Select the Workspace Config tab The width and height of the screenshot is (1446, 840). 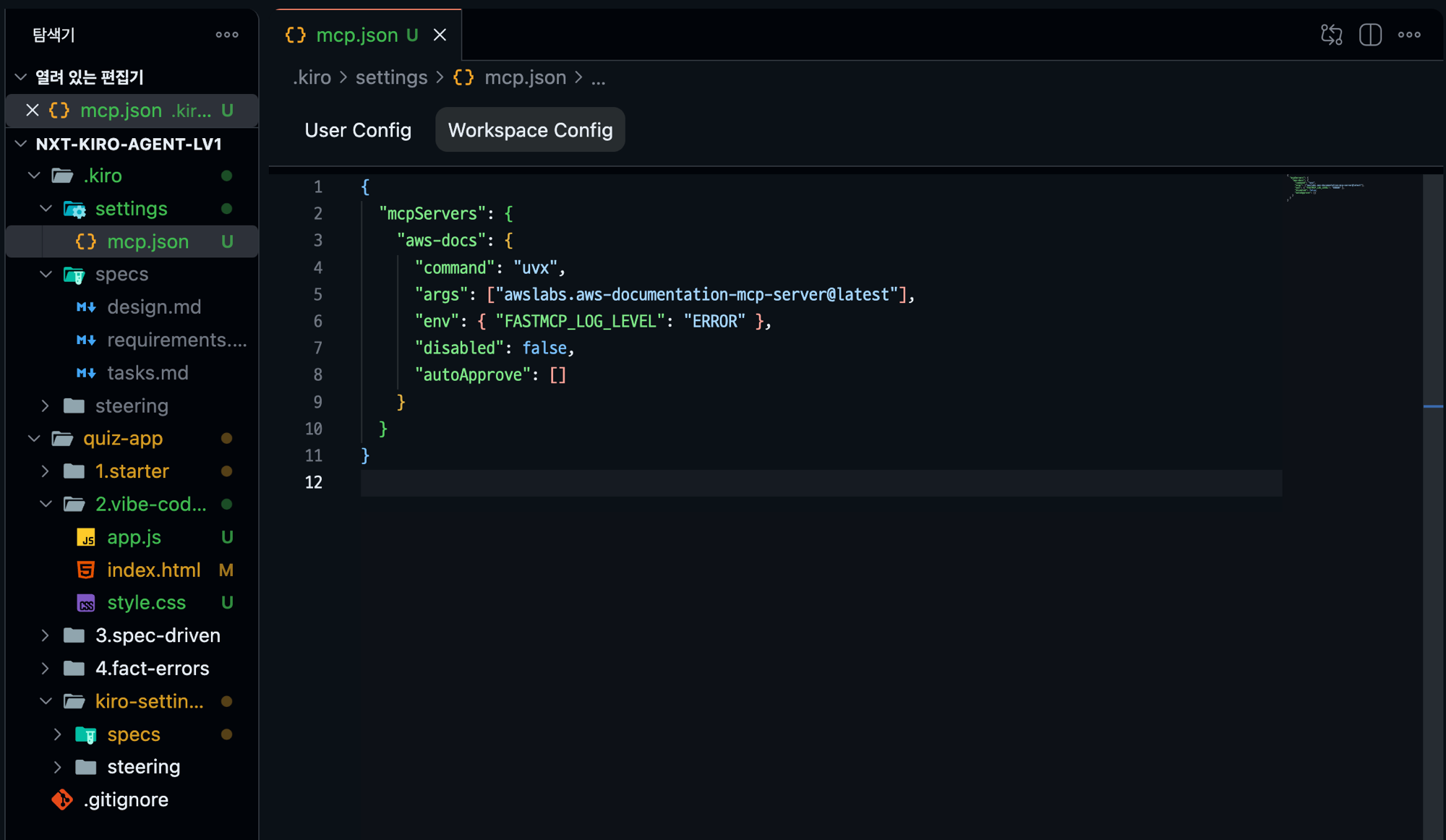click(x=530, y=130)
